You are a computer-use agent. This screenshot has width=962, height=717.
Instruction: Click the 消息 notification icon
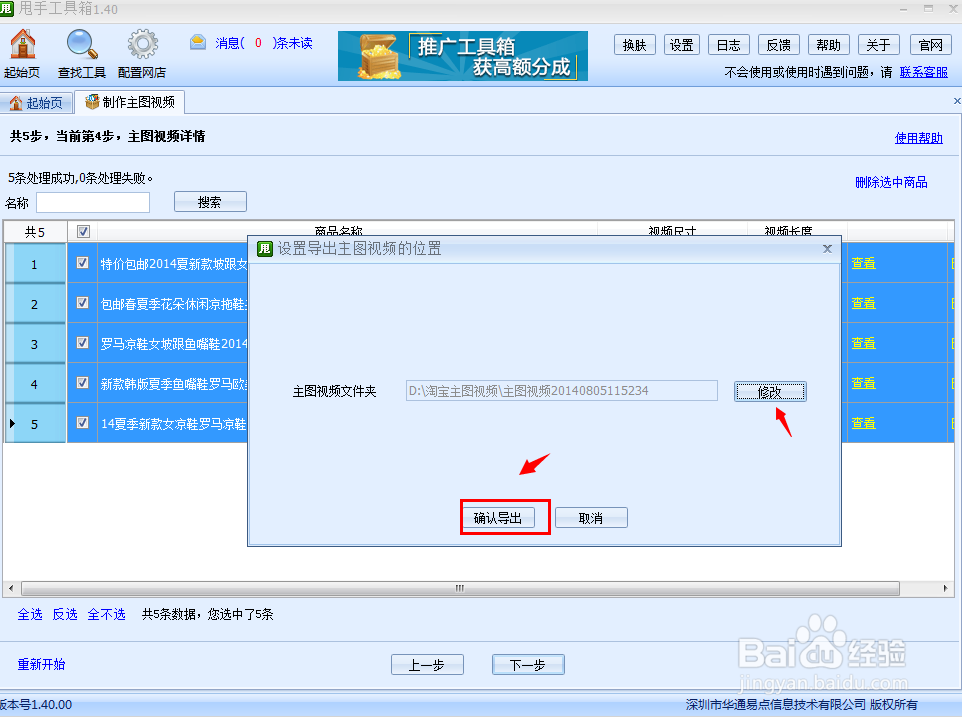(x=198, y=44)
